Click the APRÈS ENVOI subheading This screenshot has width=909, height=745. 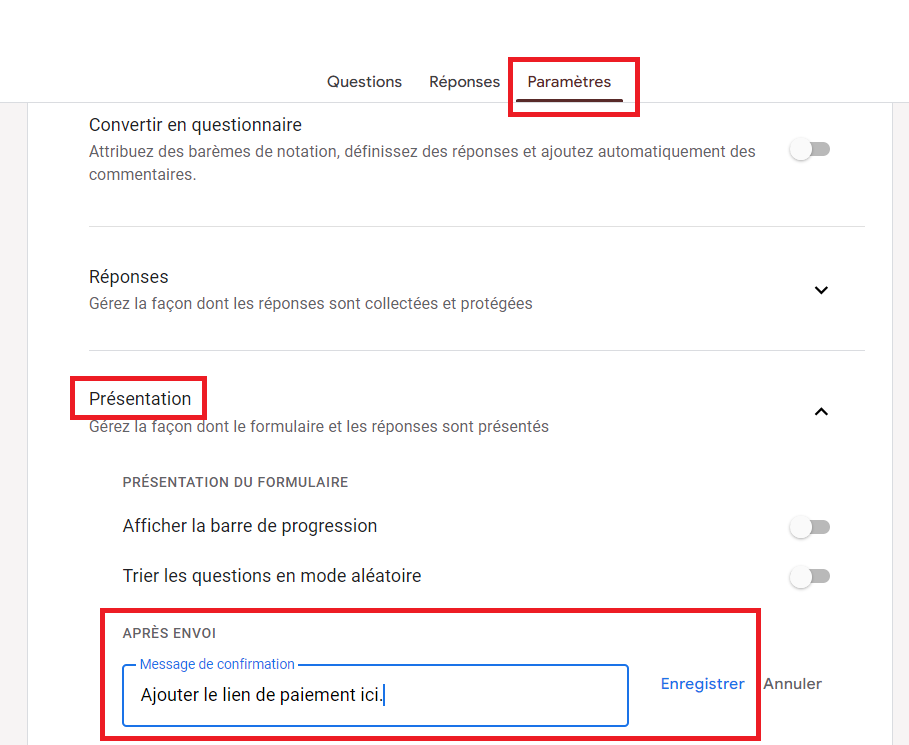click(x=169, y=633)
